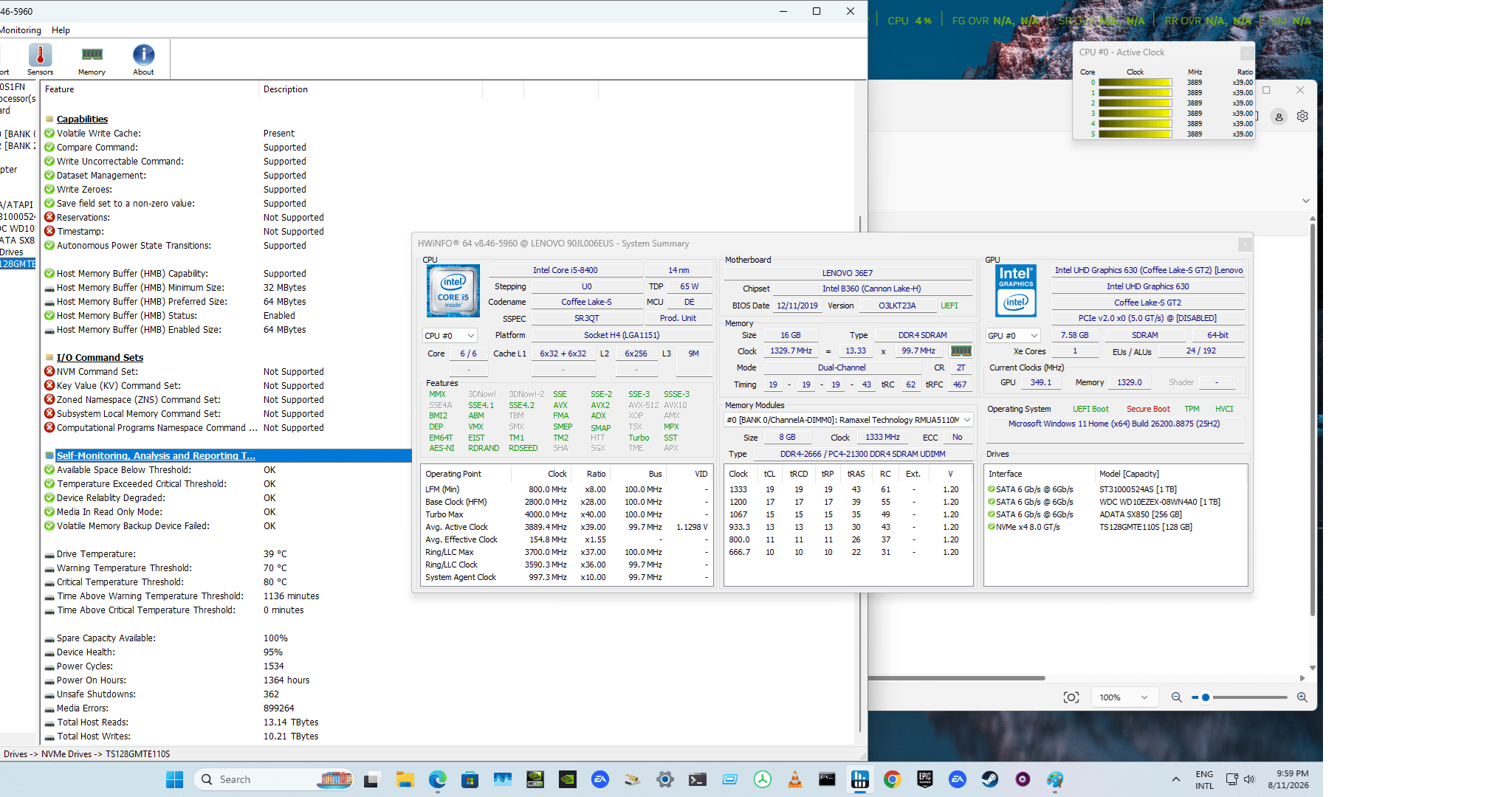
Task: Click the memory chip icon beside 99.7 MHz
Action: click(961, 351)
